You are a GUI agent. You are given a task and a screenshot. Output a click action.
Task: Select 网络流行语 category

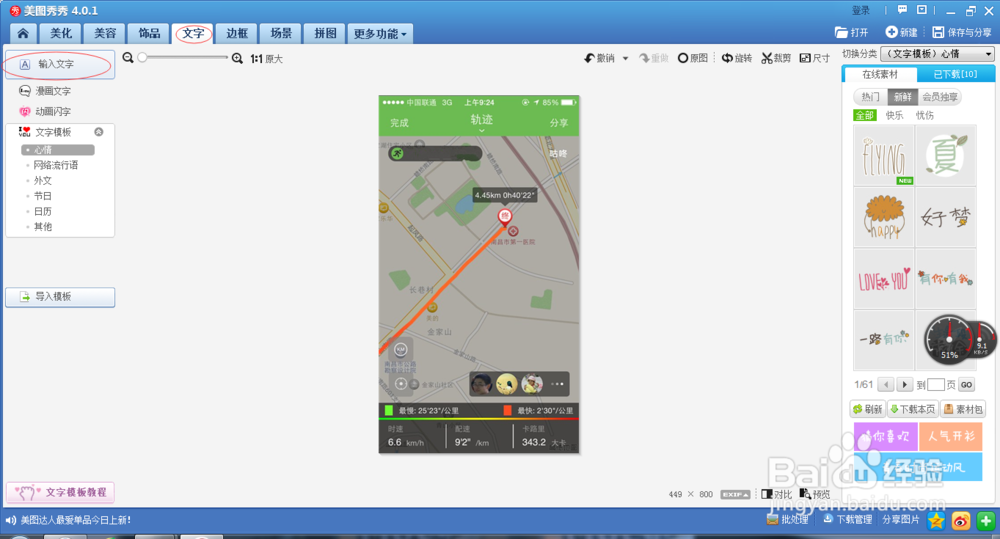tap(55, 165)
